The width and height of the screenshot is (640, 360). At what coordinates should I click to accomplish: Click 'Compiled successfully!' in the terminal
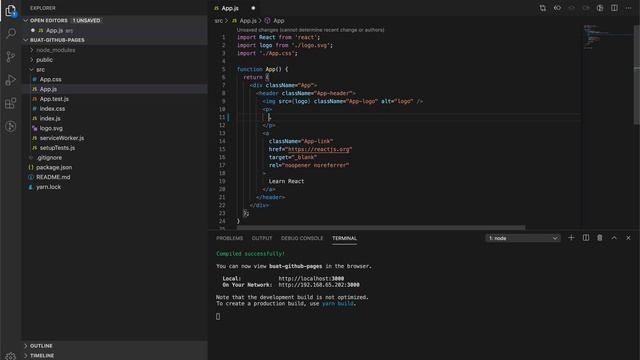coord(250,253)
